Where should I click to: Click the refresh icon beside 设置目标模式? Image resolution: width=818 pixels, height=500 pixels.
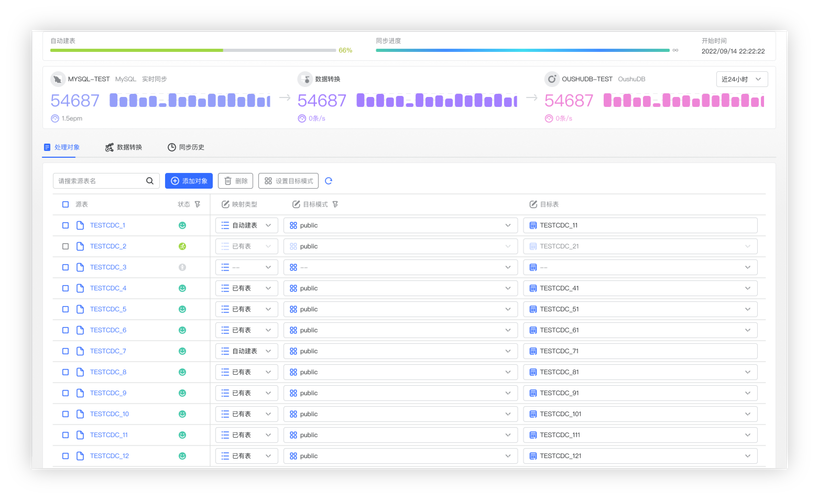[329, 181]
